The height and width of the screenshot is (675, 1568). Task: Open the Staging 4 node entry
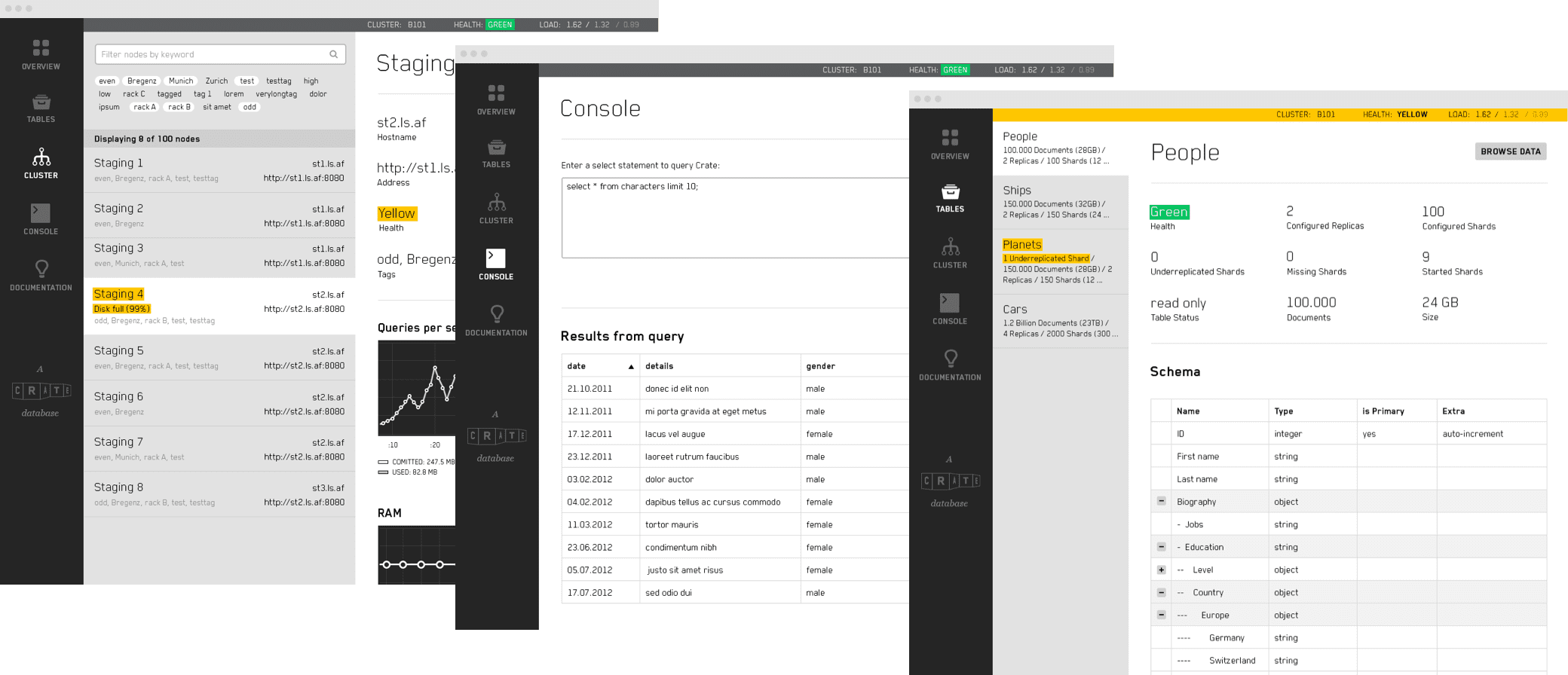[x=219, y=307]
